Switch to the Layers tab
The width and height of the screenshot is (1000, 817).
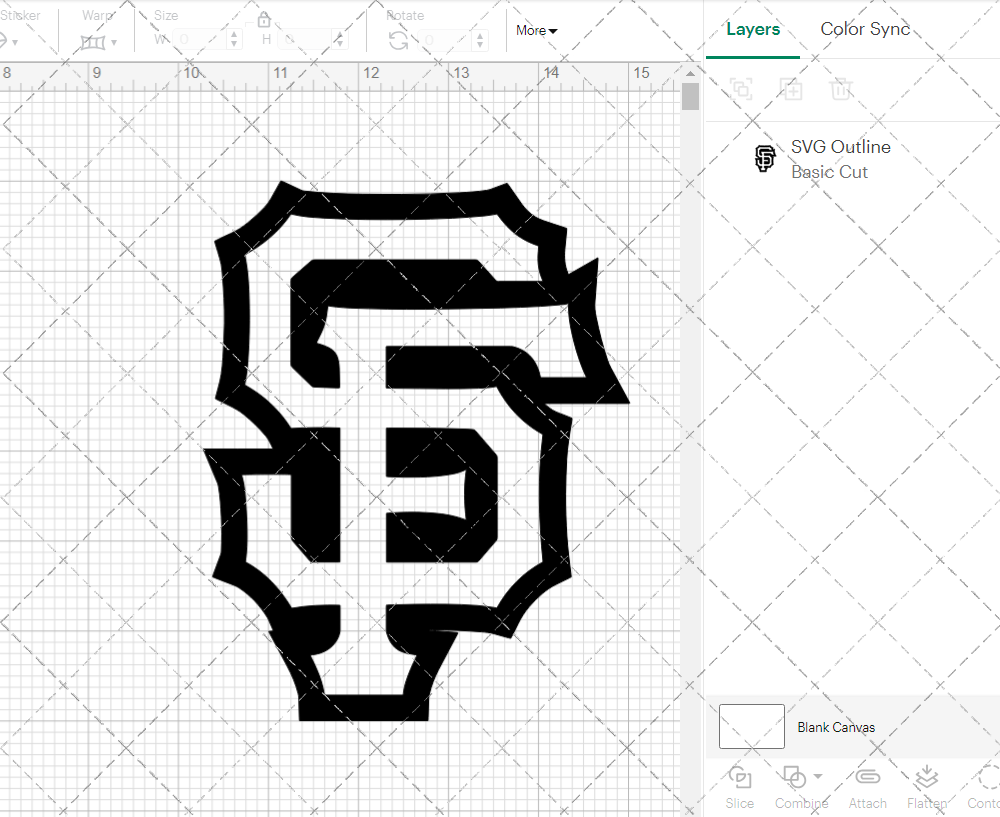point(753,29)
